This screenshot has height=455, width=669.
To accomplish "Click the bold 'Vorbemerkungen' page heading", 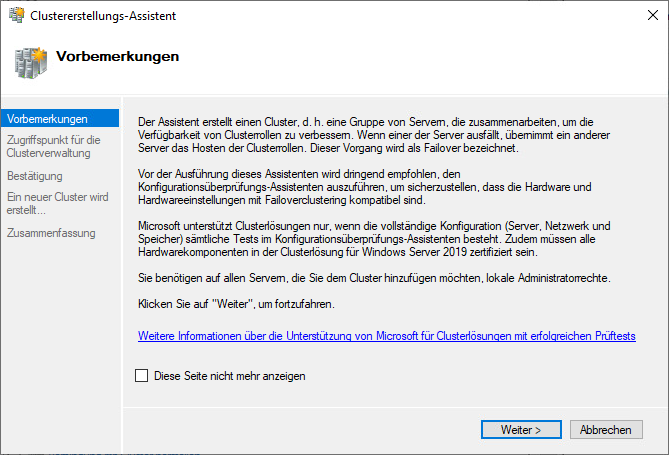I will coord(118,57).
